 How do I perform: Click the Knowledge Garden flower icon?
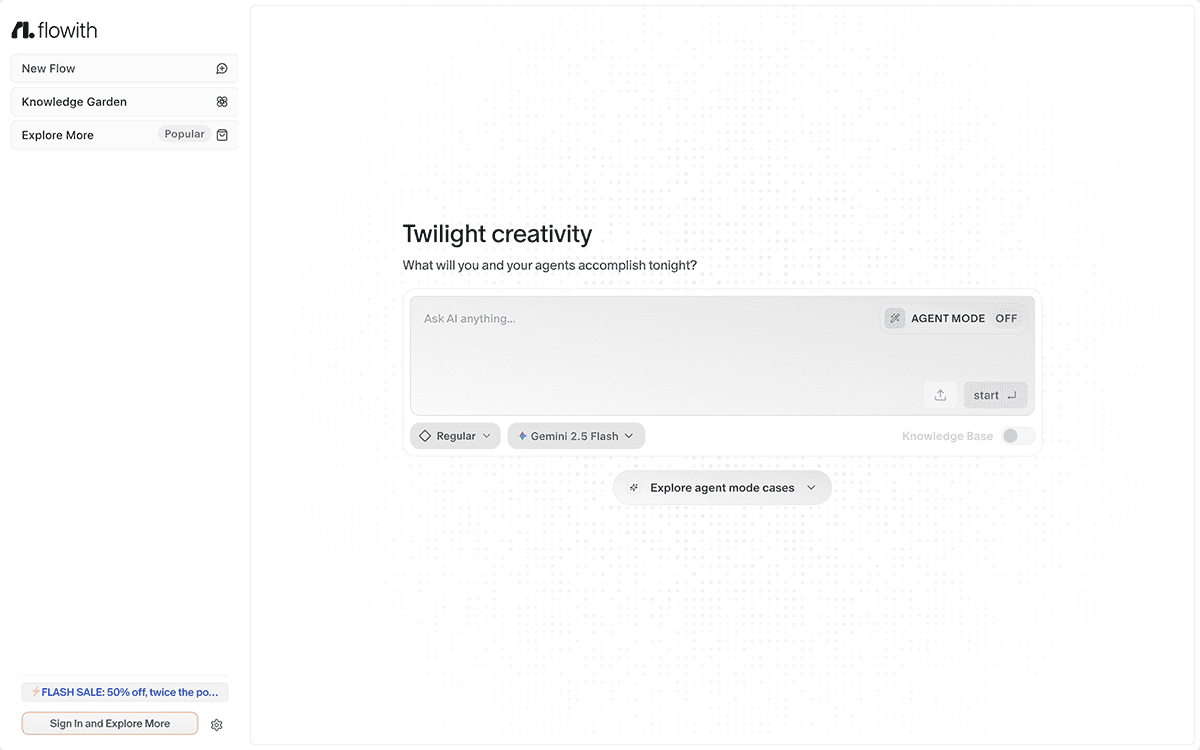[222, 102]
